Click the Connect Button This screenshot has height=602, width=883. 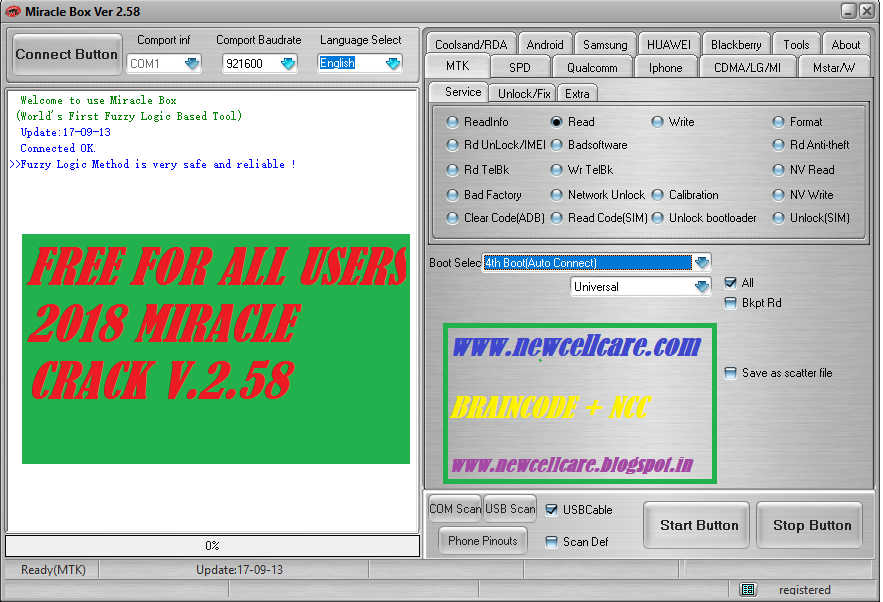pyautogui.click(x=66, y=54)
